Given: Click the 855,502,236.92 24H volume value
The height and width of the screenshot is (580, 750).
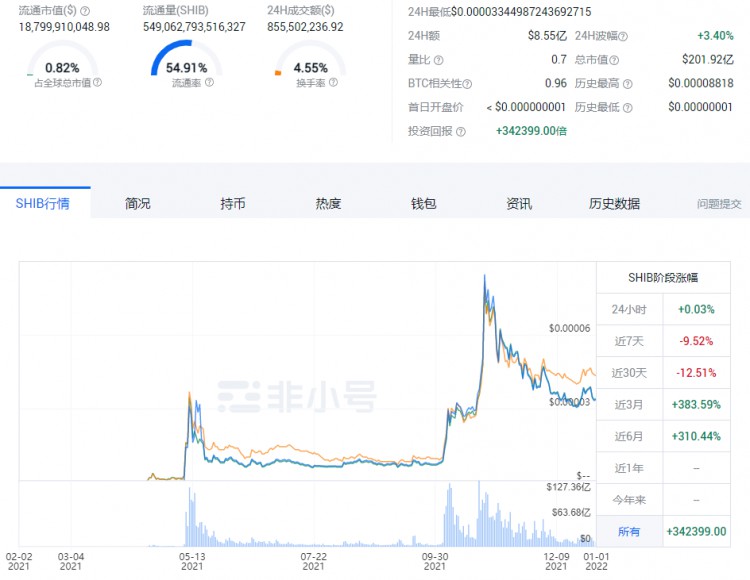Looking at the screenshot, I should (x=305, y=27).
